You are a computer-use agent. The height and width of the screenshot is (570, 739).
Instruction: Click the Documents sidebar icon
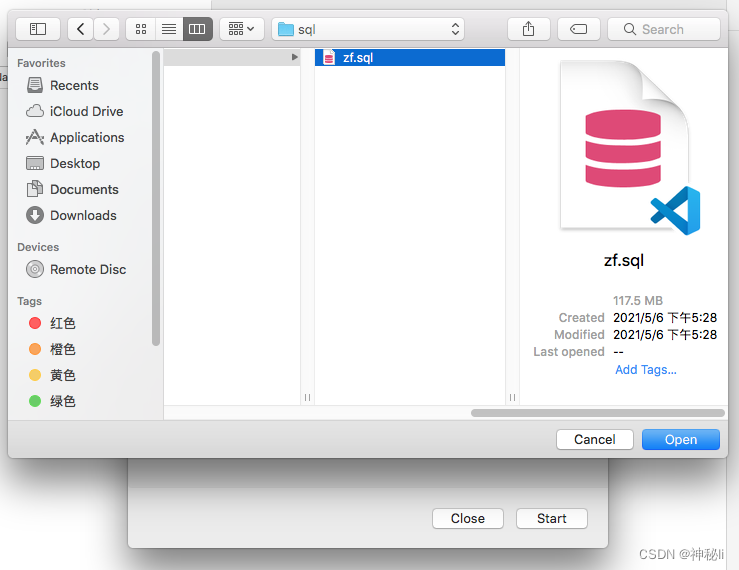(35, 189)
